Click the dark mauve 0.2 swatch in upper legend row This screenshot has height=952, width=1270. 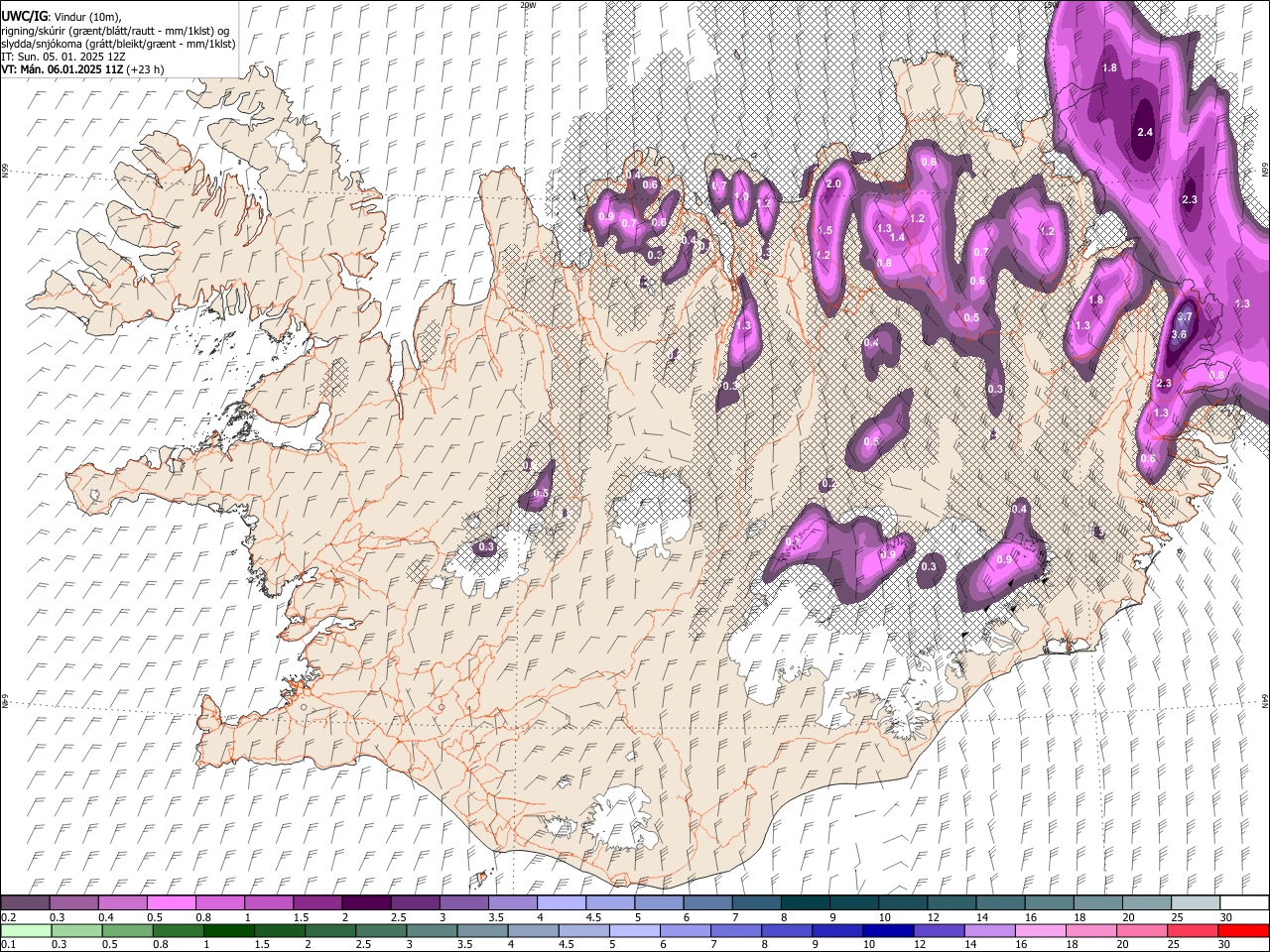(25, 903)
